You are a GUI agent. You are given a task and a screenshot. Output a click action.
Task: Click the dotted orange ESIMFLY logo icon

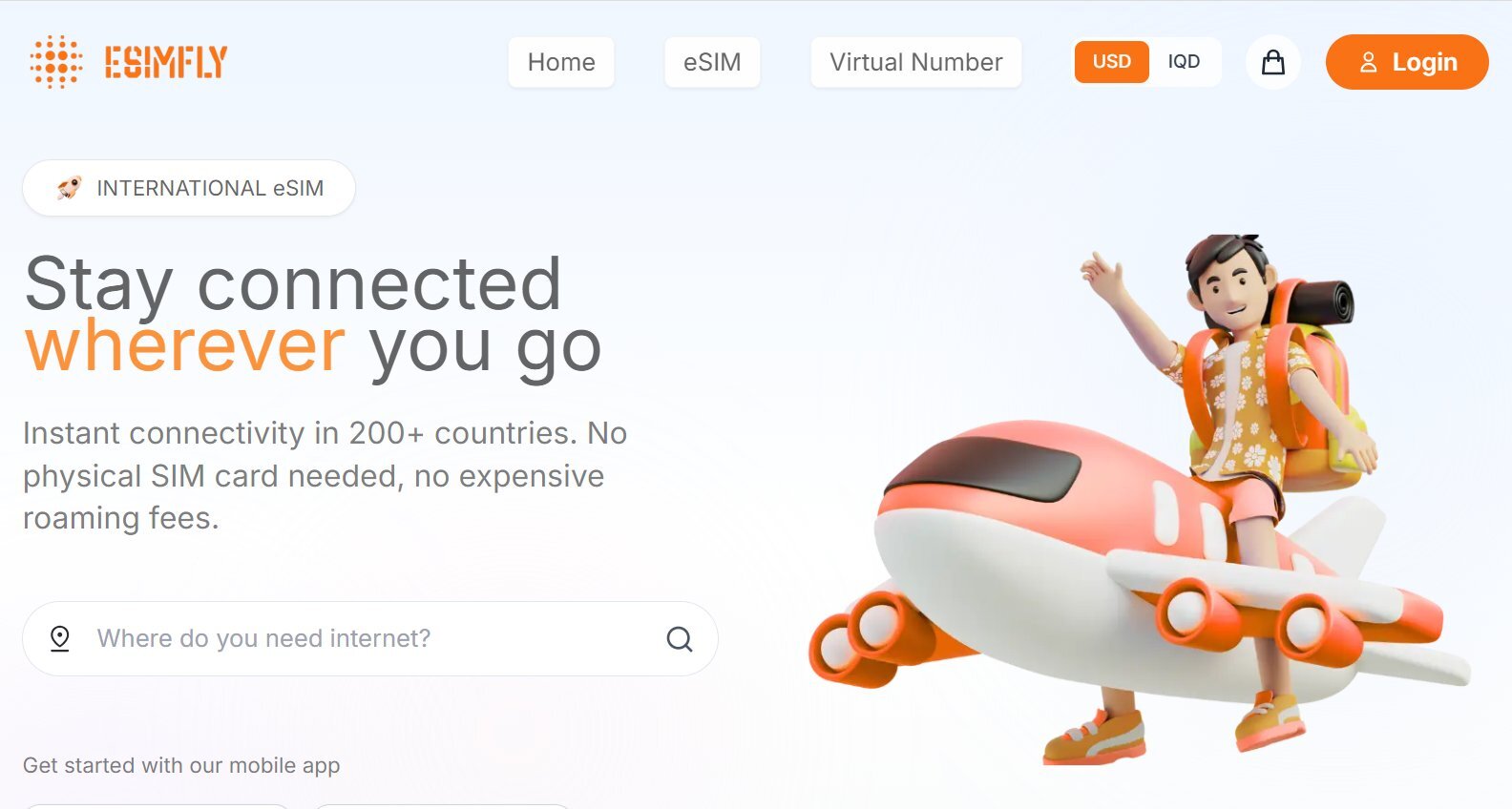pos(56,62)
